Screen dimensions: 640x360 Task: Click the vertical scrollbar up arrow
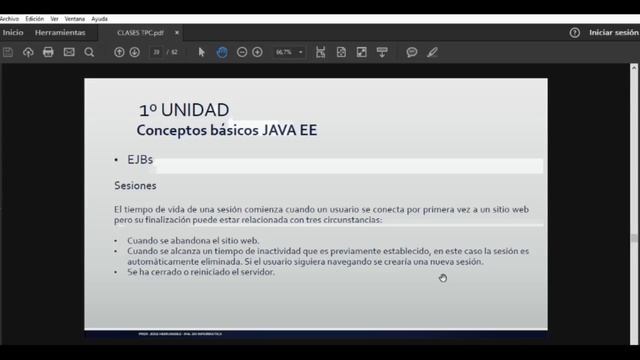(634, 68)
